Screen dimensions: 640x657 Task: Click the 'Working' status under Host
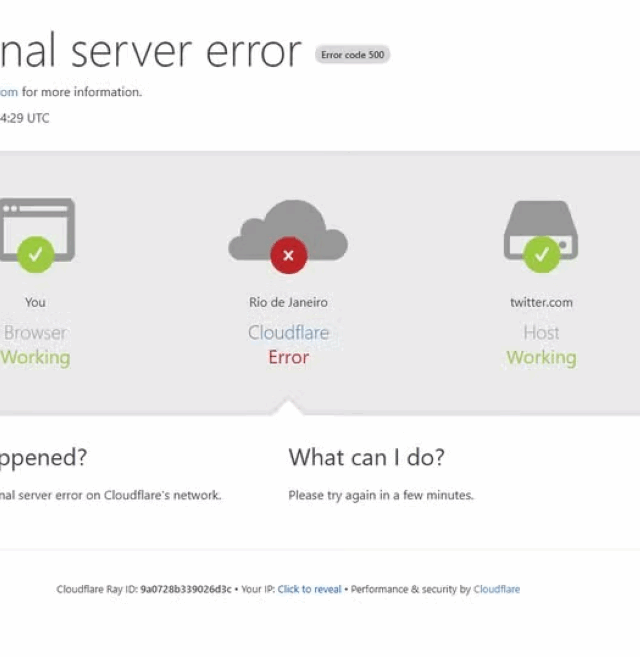click(541, 357)
